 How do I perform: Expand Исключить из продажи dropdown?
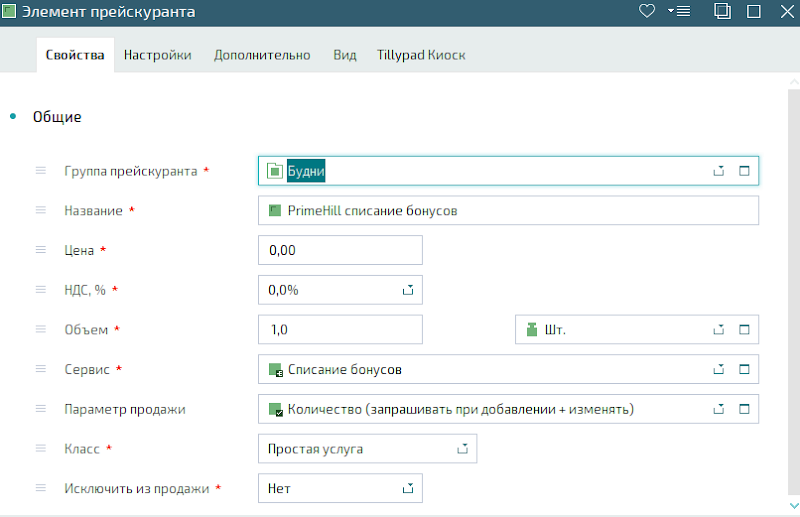click(x=408, y=488)
